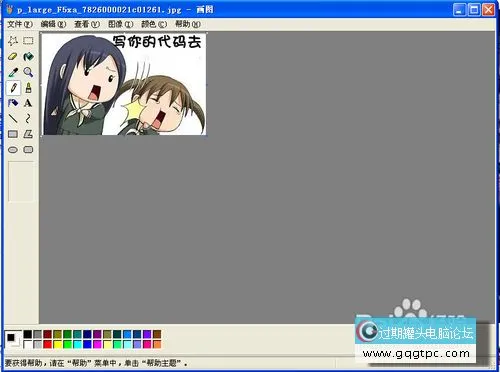500x372 pixels.
Task: Pick the navy blue swatch
Action: [x=87, y=334]
